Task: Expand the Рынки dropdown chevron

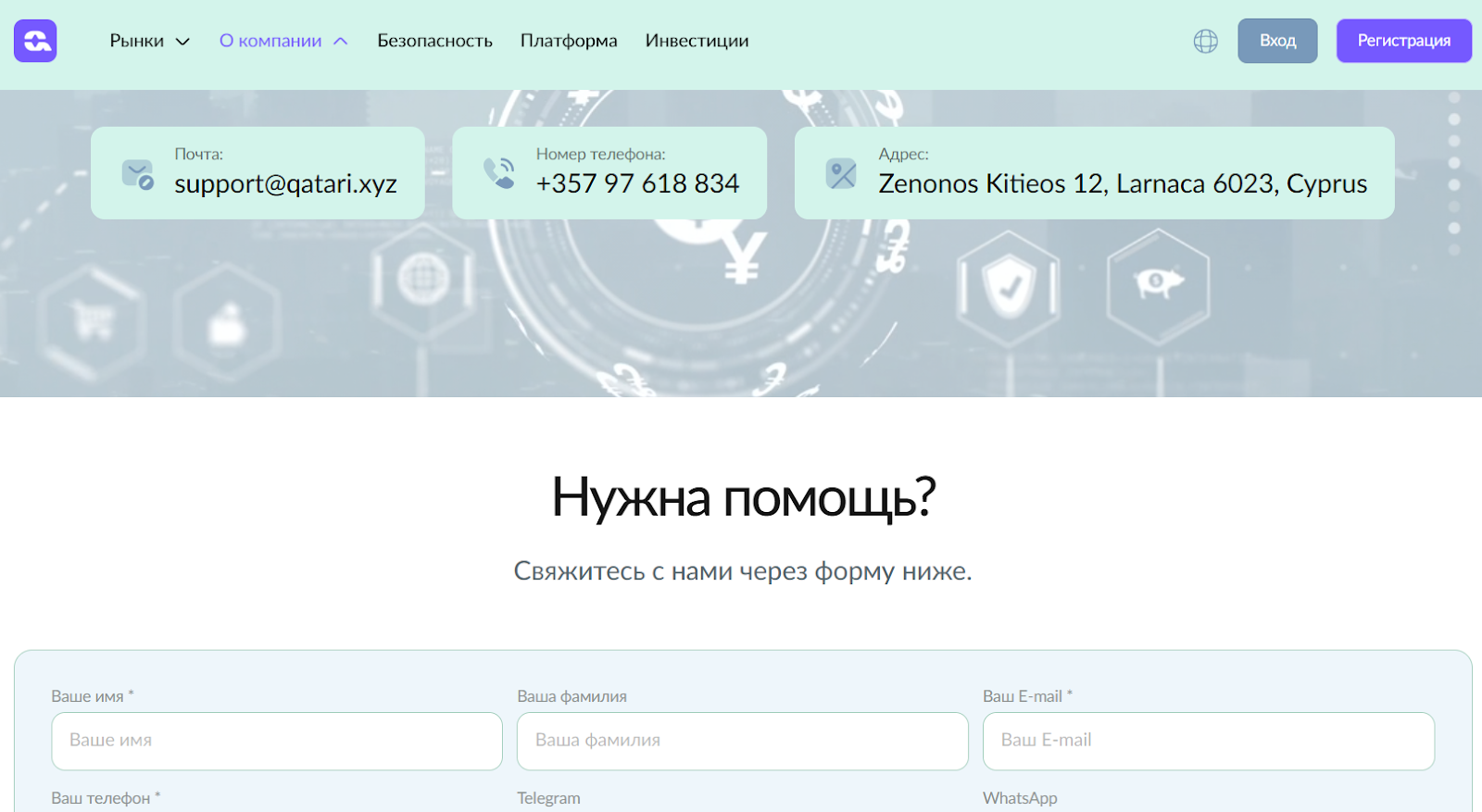Action: click(x=183, y=42)
